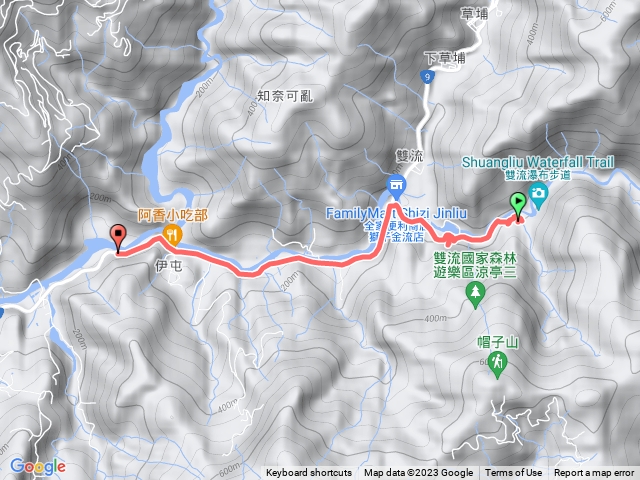Open the Google logo link

coord(38,466)
